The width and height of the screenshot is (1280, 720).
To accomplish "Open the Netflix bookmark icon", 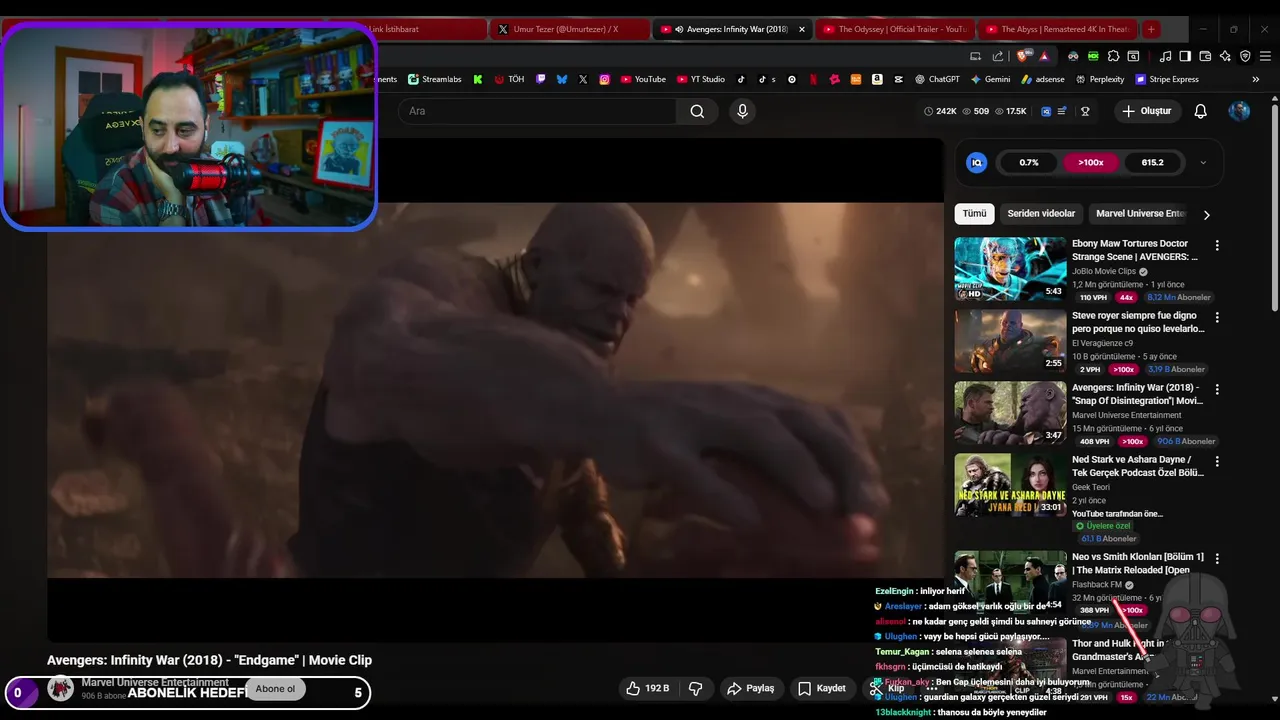I will [813, 79].
